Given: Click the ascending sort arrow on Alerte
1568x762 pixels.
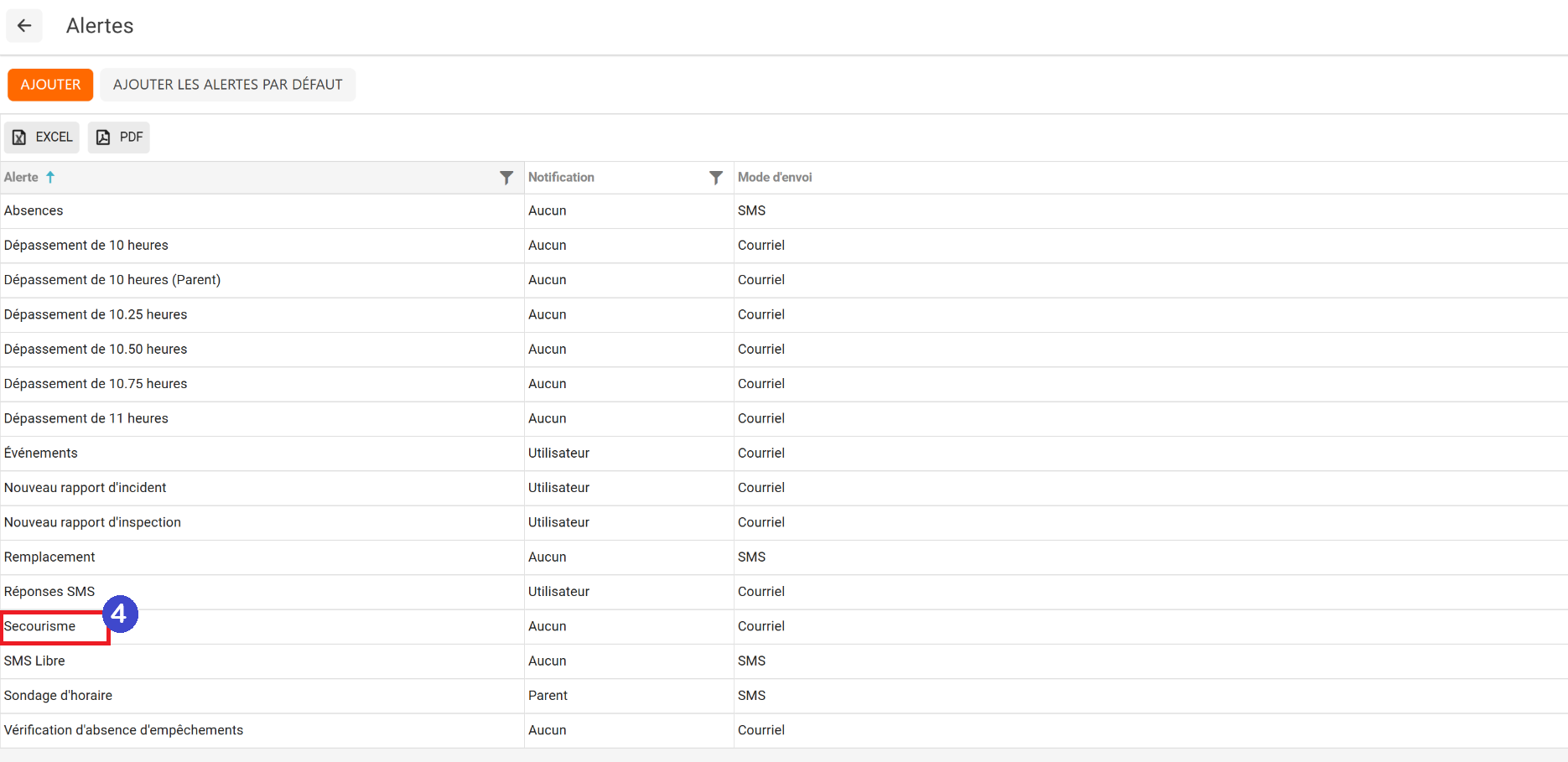Looking at the screenshot, I should click(x=50, y=177).
